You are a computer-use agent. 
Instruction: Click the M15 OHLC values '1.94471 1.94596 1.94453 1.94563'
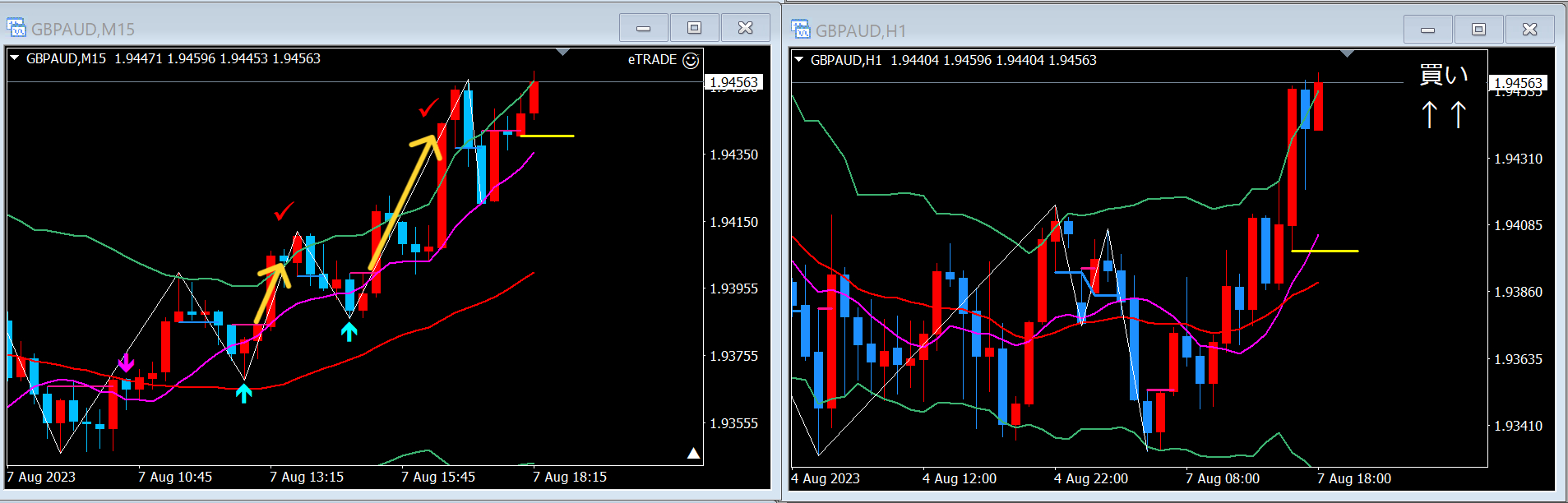coord(218,58)
